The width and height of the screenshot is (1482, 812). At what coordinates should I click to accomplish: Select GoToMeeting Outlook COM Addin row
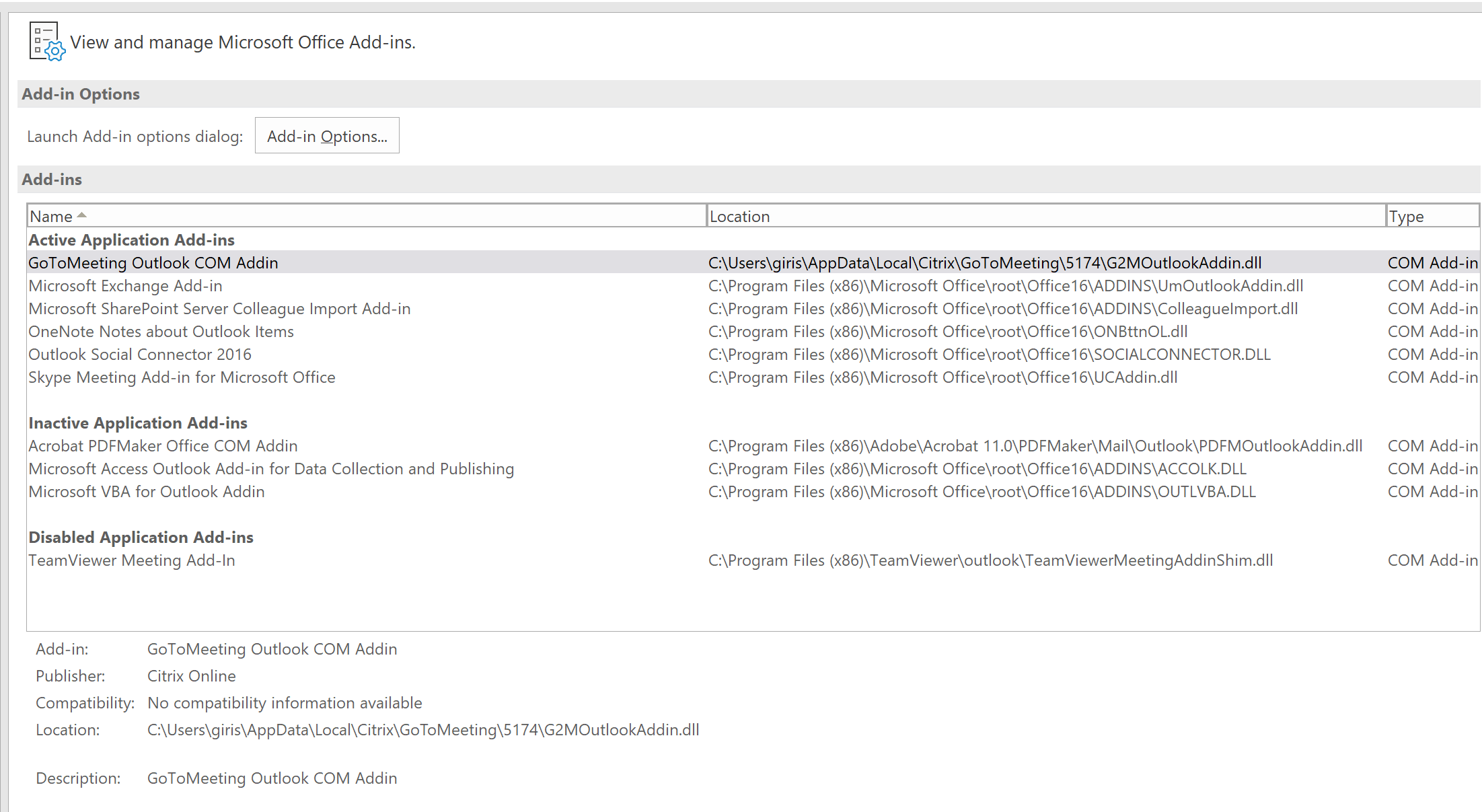coord(753,262)
